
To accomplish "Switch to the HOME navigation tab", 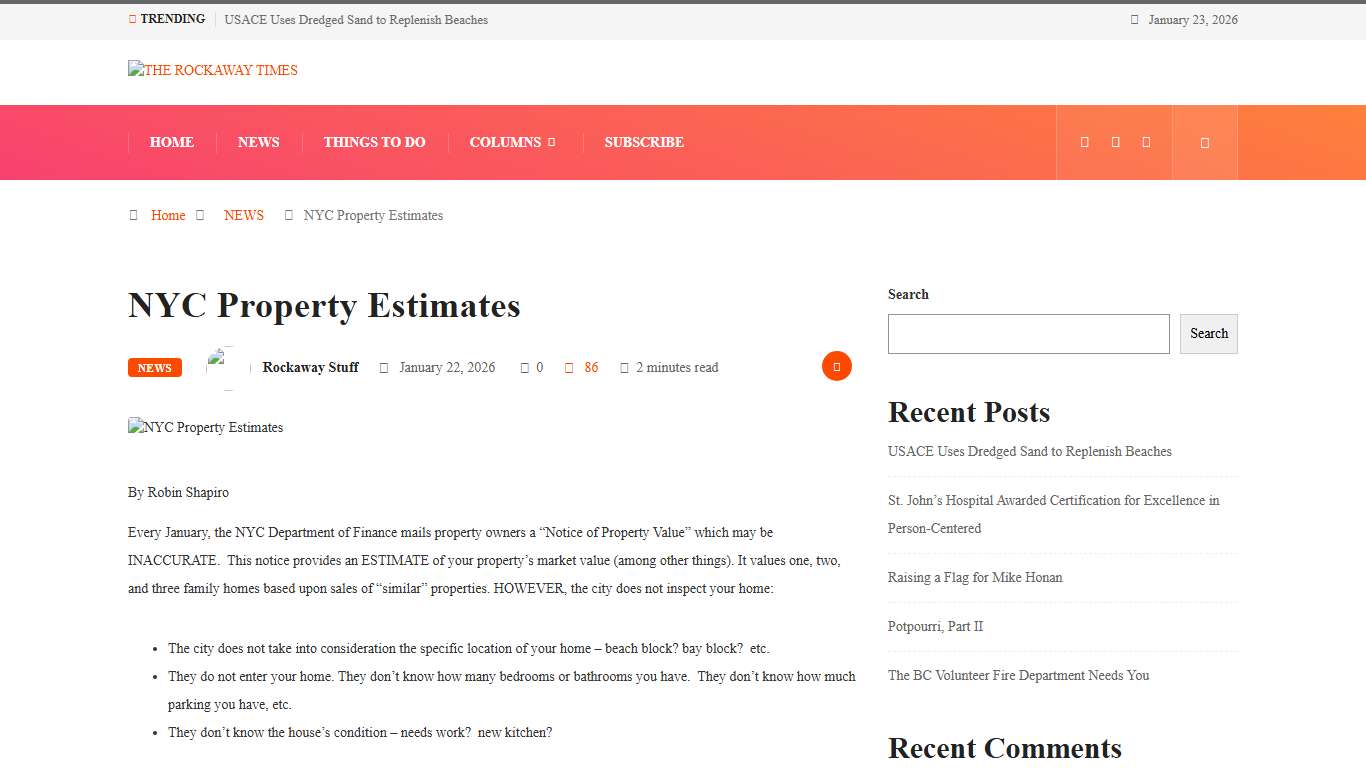I will click(x=171, y=142).
